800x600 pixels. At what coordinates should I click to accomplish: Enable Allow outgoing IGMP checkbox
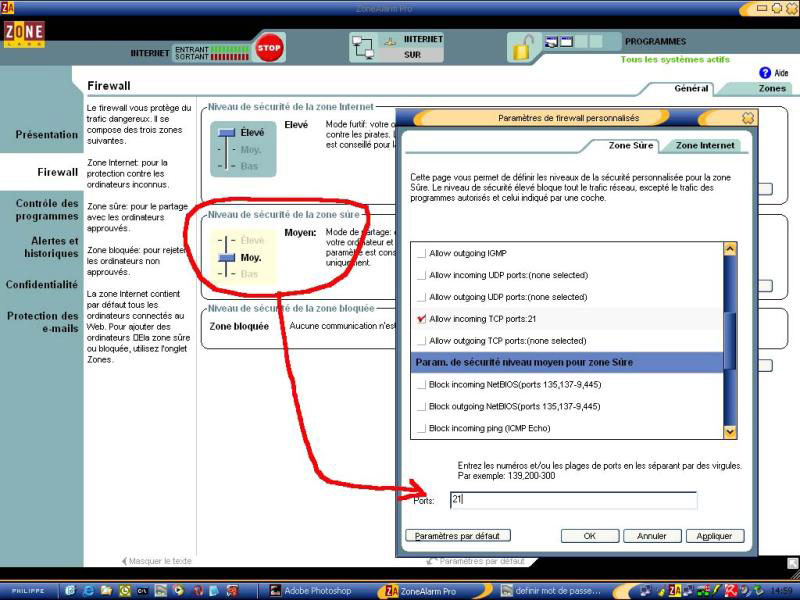point(421,253)
